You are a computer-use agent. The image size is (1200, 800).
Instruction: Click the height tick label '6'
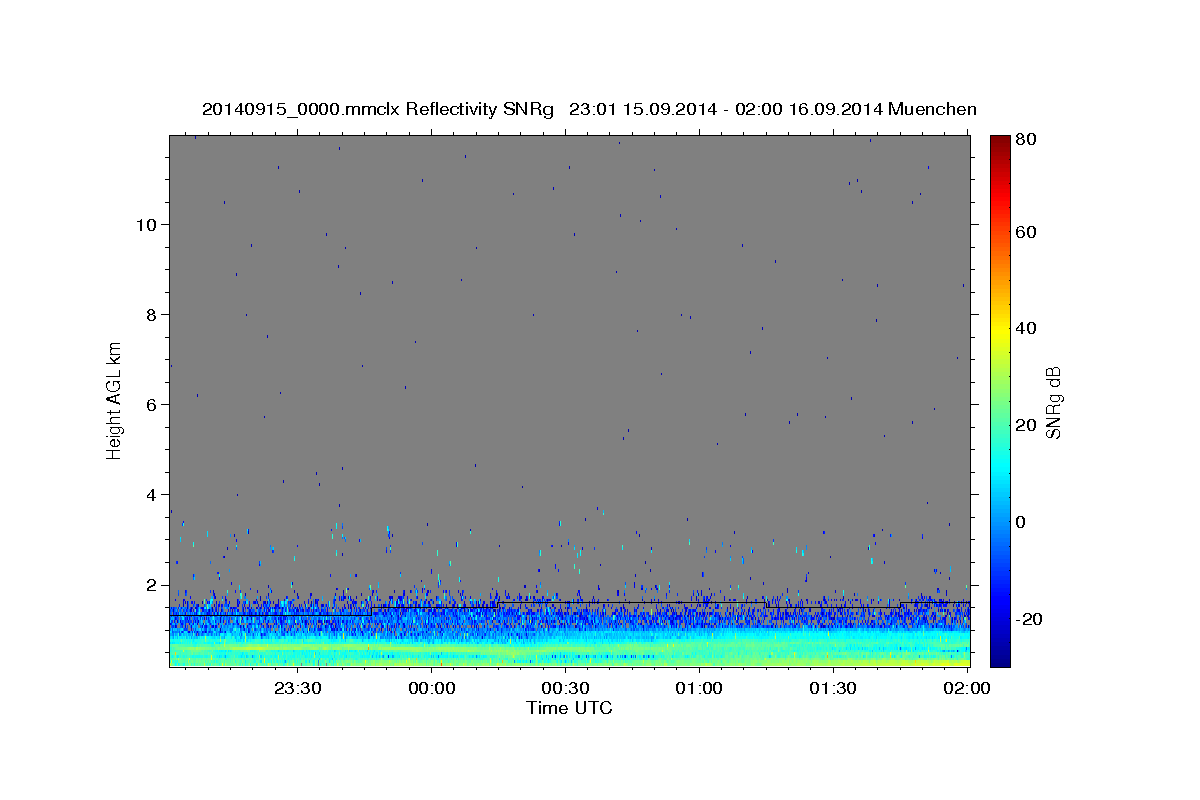pyautogui.click(x=149, y=404)
